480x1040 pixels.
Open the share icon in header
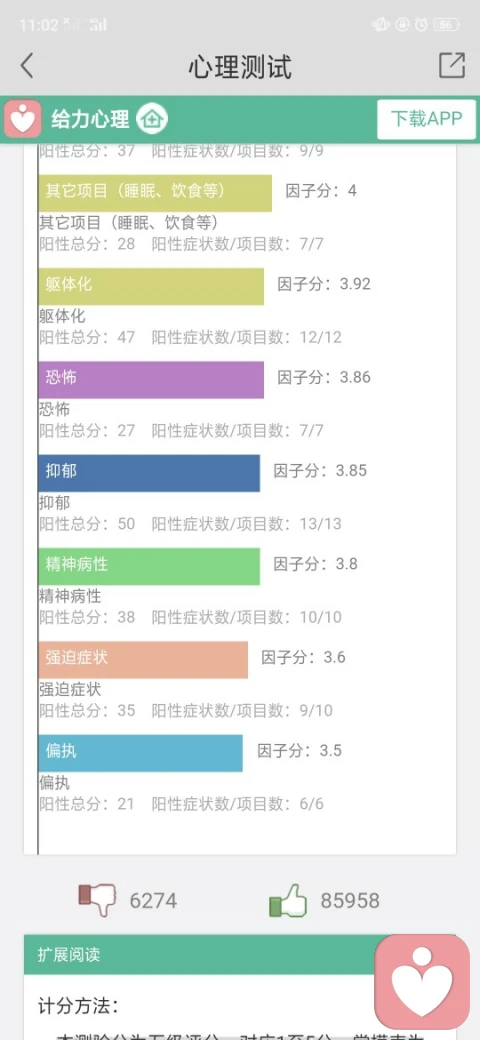pos(452,65)
